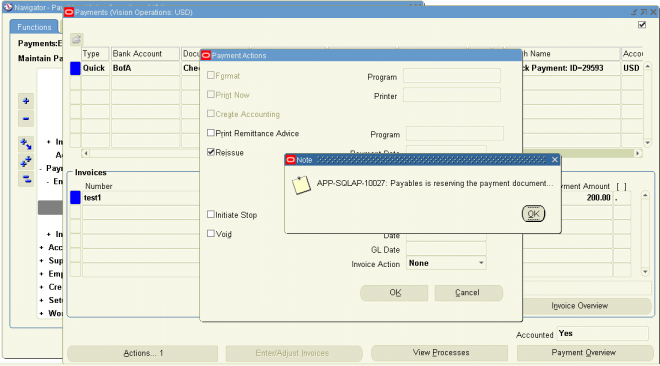The image size is (660, 366).
Task: Click the printer icon in Payments window
Action: click(77, 40)
